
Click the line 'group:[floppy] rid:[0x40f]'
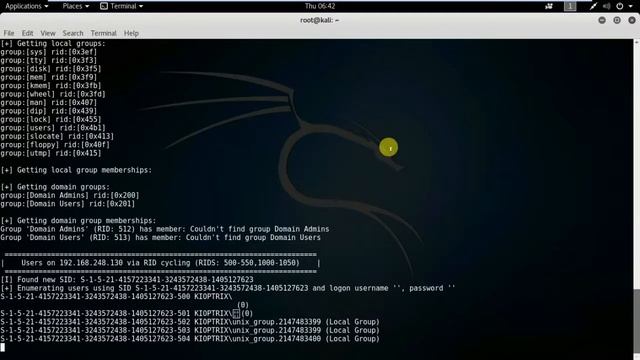click(55, 145)
